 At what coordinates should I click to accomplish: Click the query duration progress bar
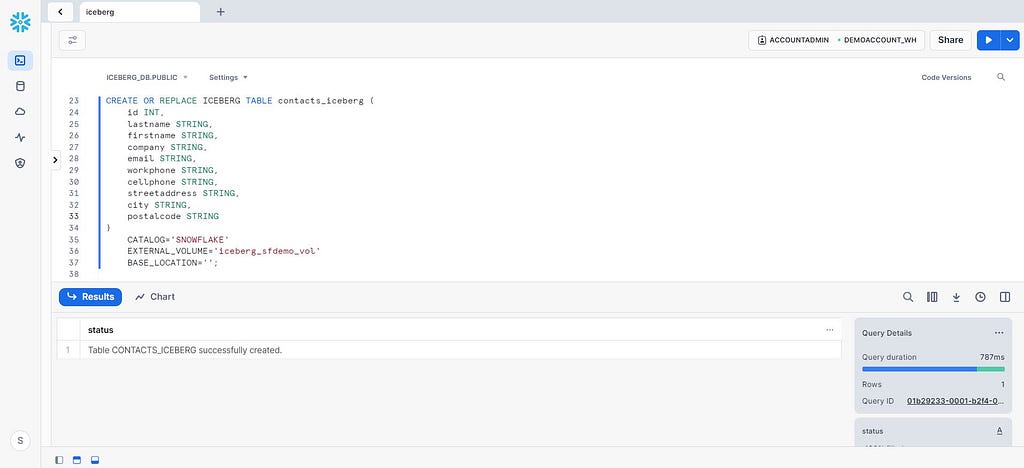[x=933, y=369]
